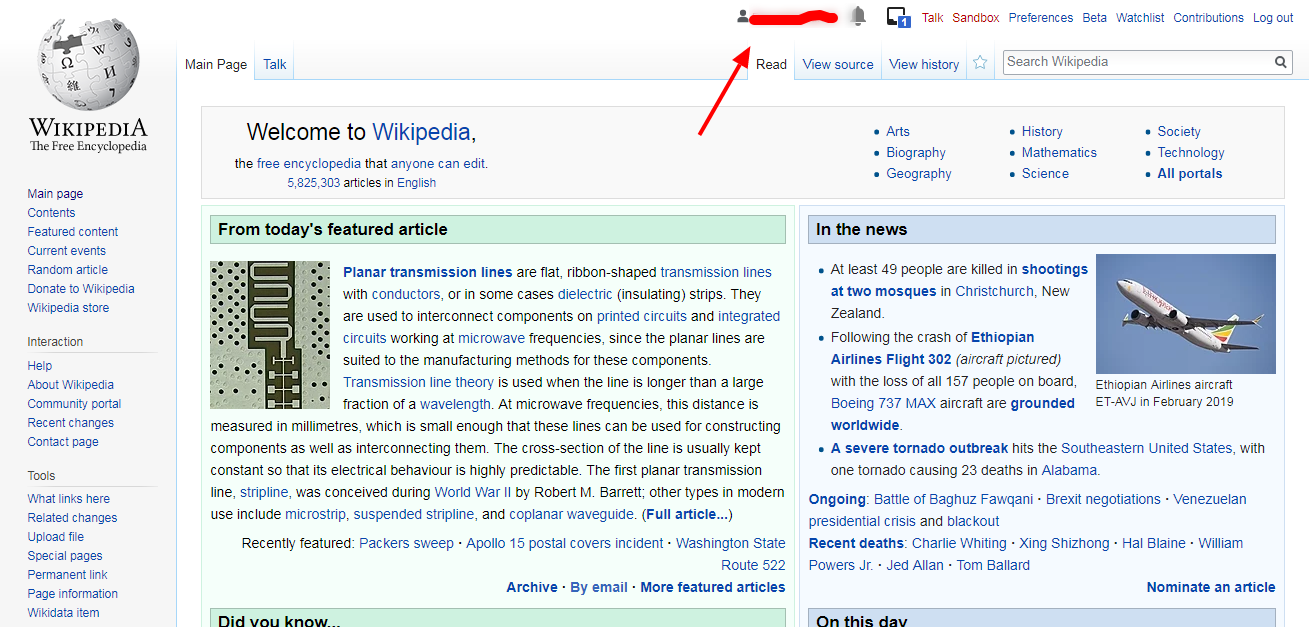Add page to watchlist with star icon
Image resolution: width=1309 pixels, height=627 pixels.
click(980, 63)
